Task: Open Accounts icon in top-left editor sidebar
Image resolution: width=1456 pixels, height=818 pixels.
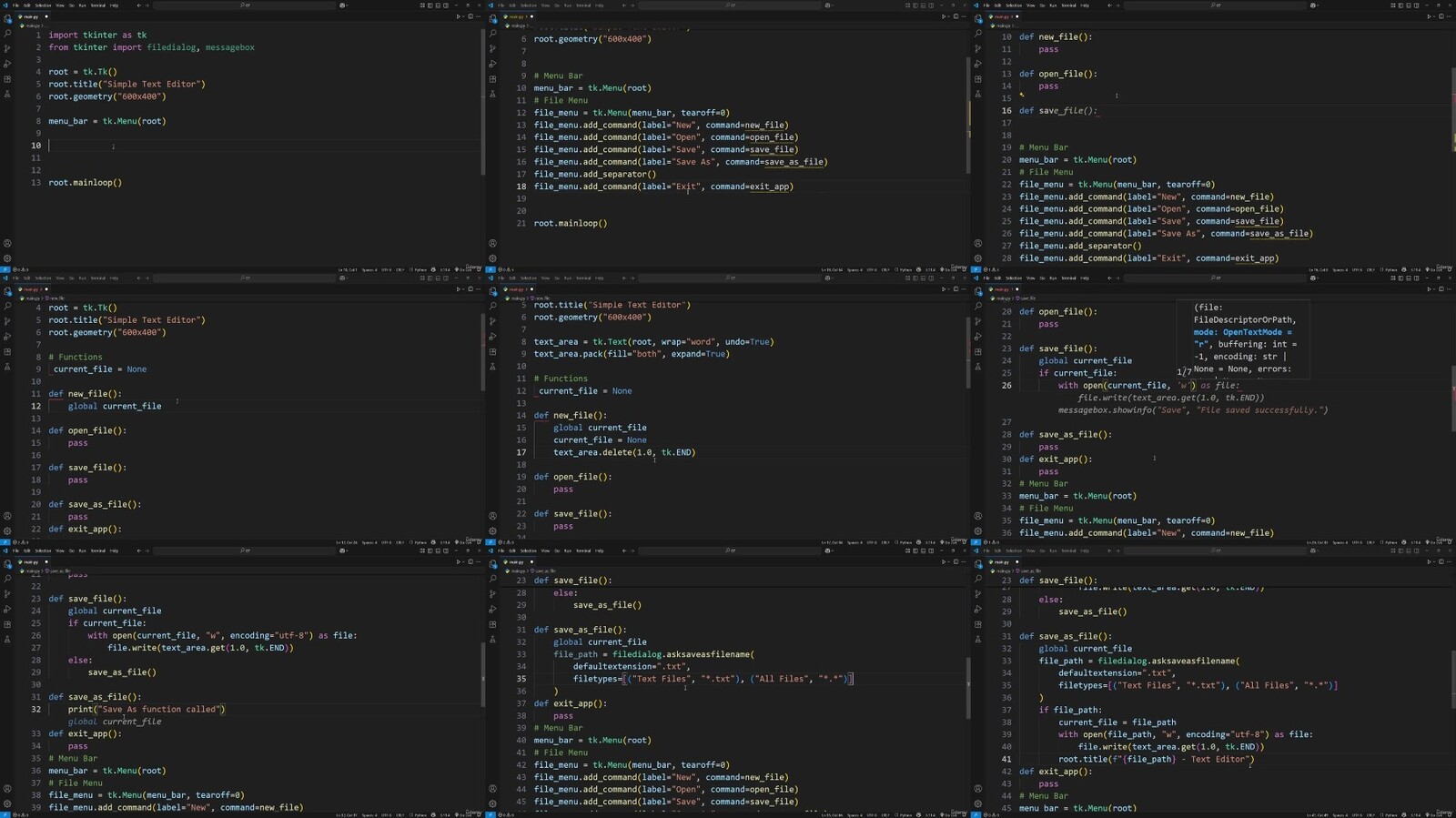Action: tap(7, 243)
